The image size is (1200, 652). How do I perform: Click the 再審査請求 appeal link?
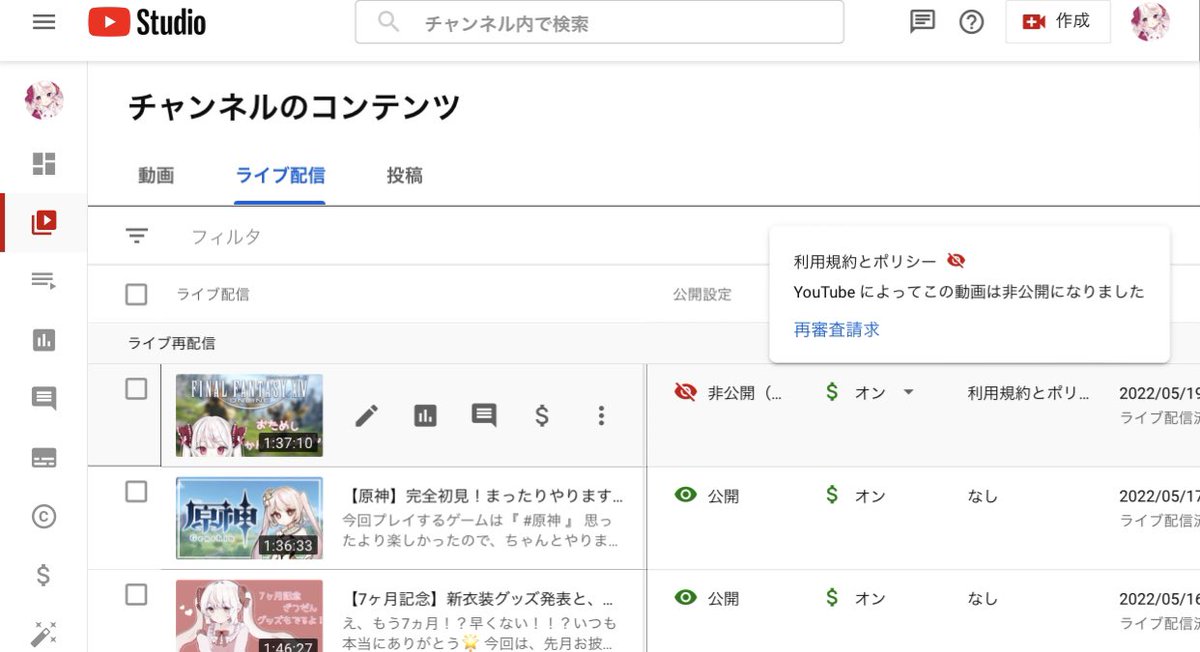click(x=837, y=330)
